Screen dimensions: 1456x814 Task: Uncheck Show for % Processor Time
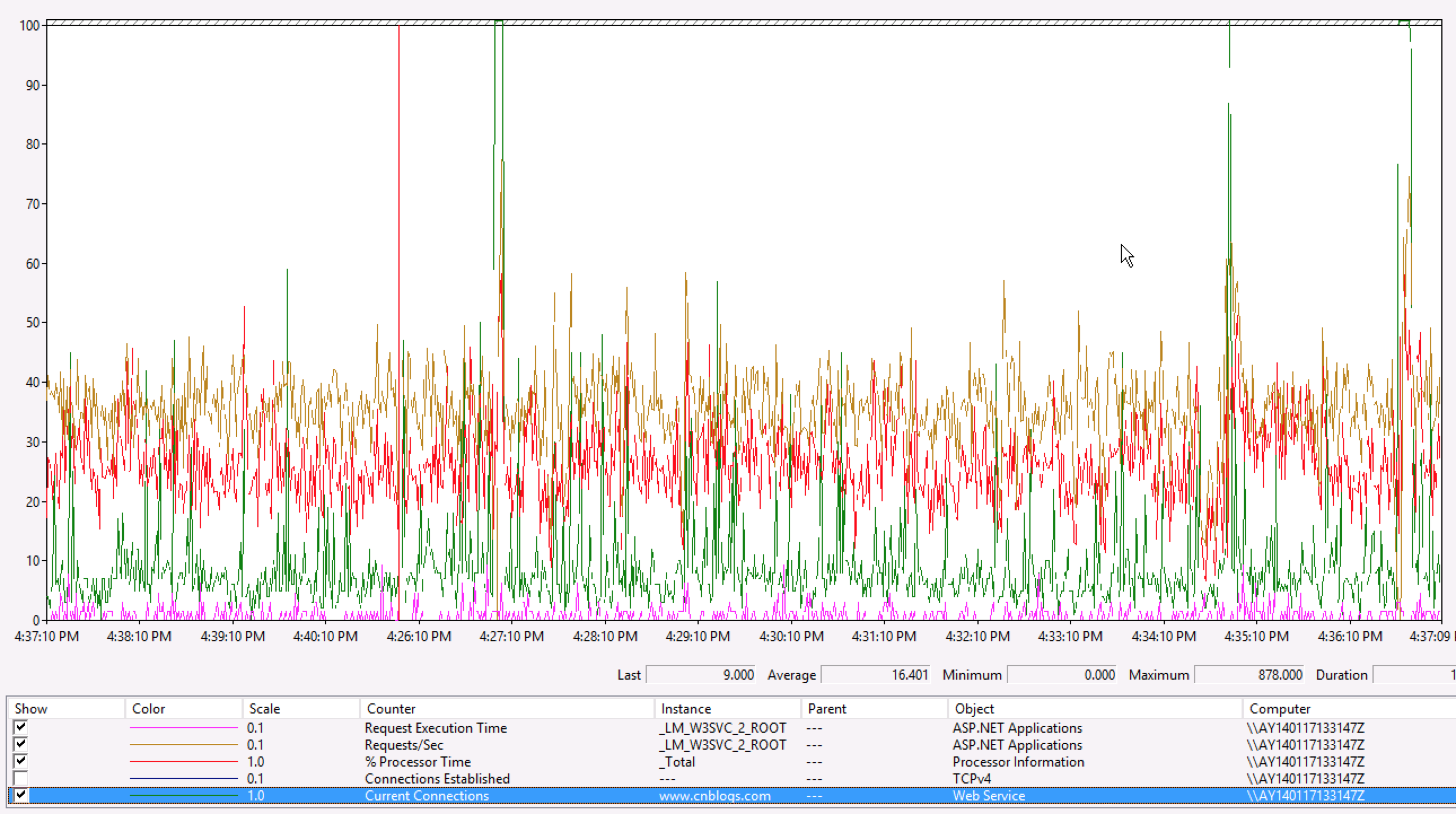click(x=21, y=761)
